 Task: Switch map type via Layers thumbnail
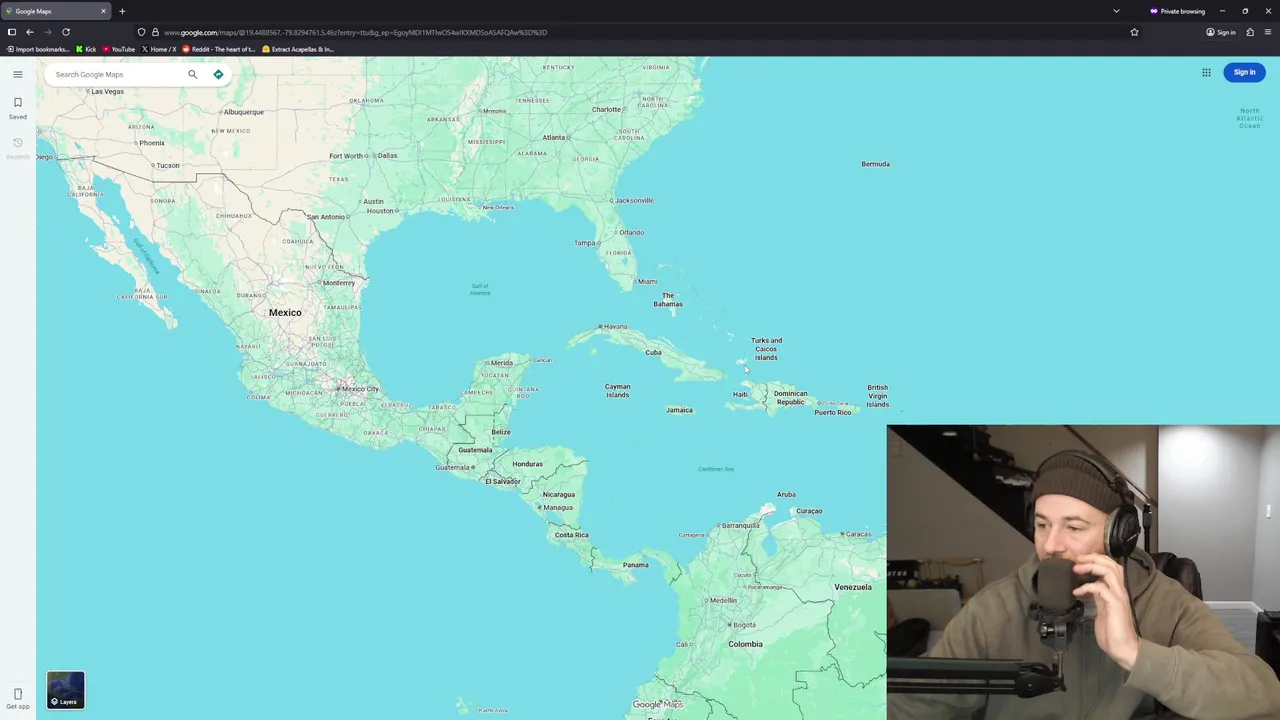(x=66, y=690)
